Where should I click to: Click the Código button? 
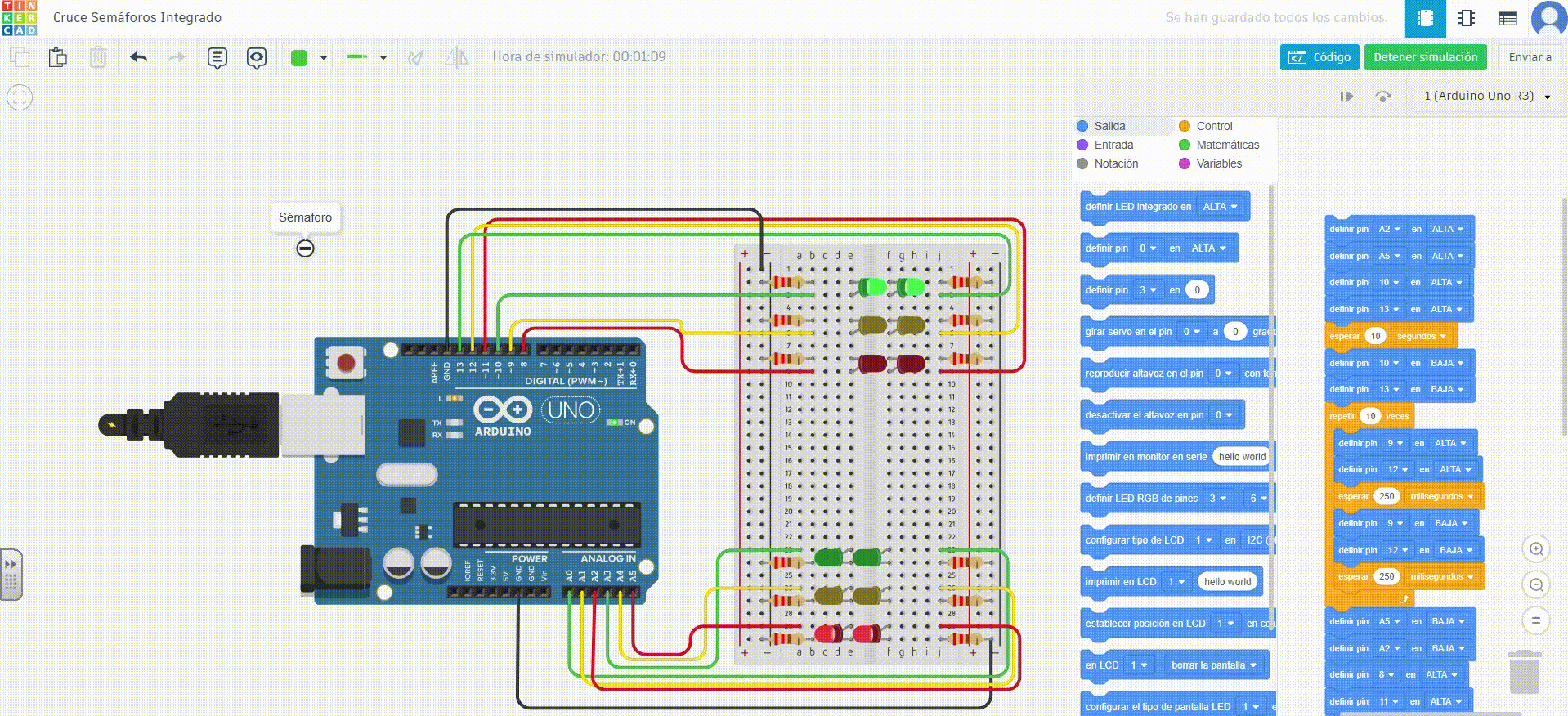coord(1319,57)
